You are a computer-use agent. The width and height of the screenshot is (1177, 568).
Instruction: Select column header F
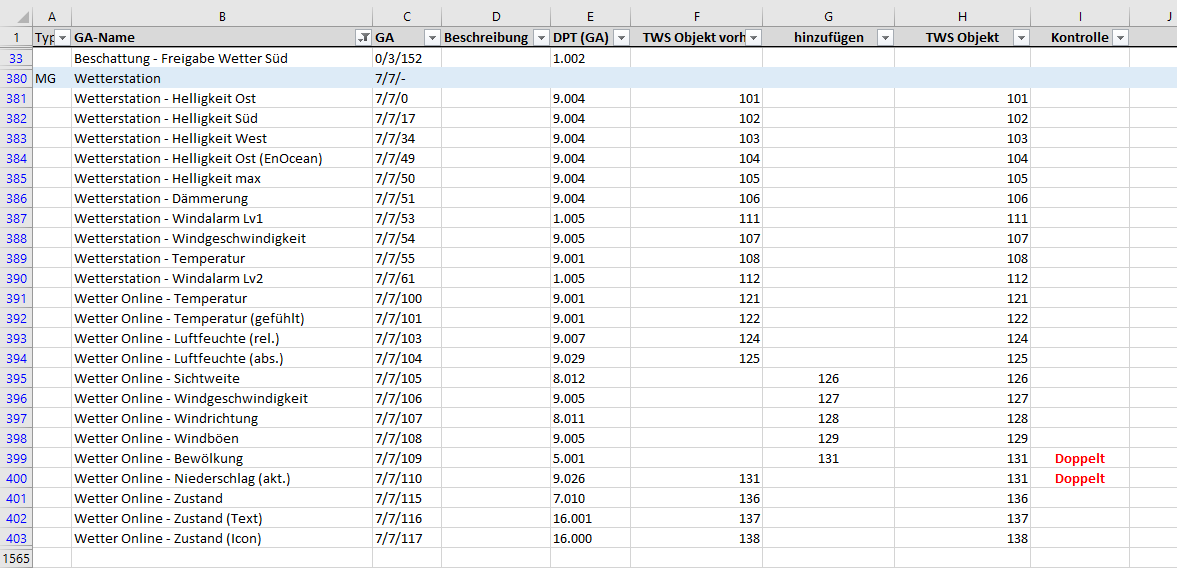pos(697,15)
